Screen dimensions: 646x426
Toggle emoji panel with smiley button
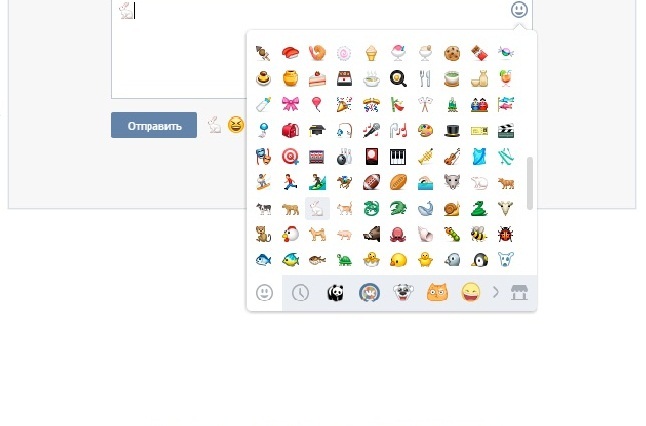tap(519, 9)
